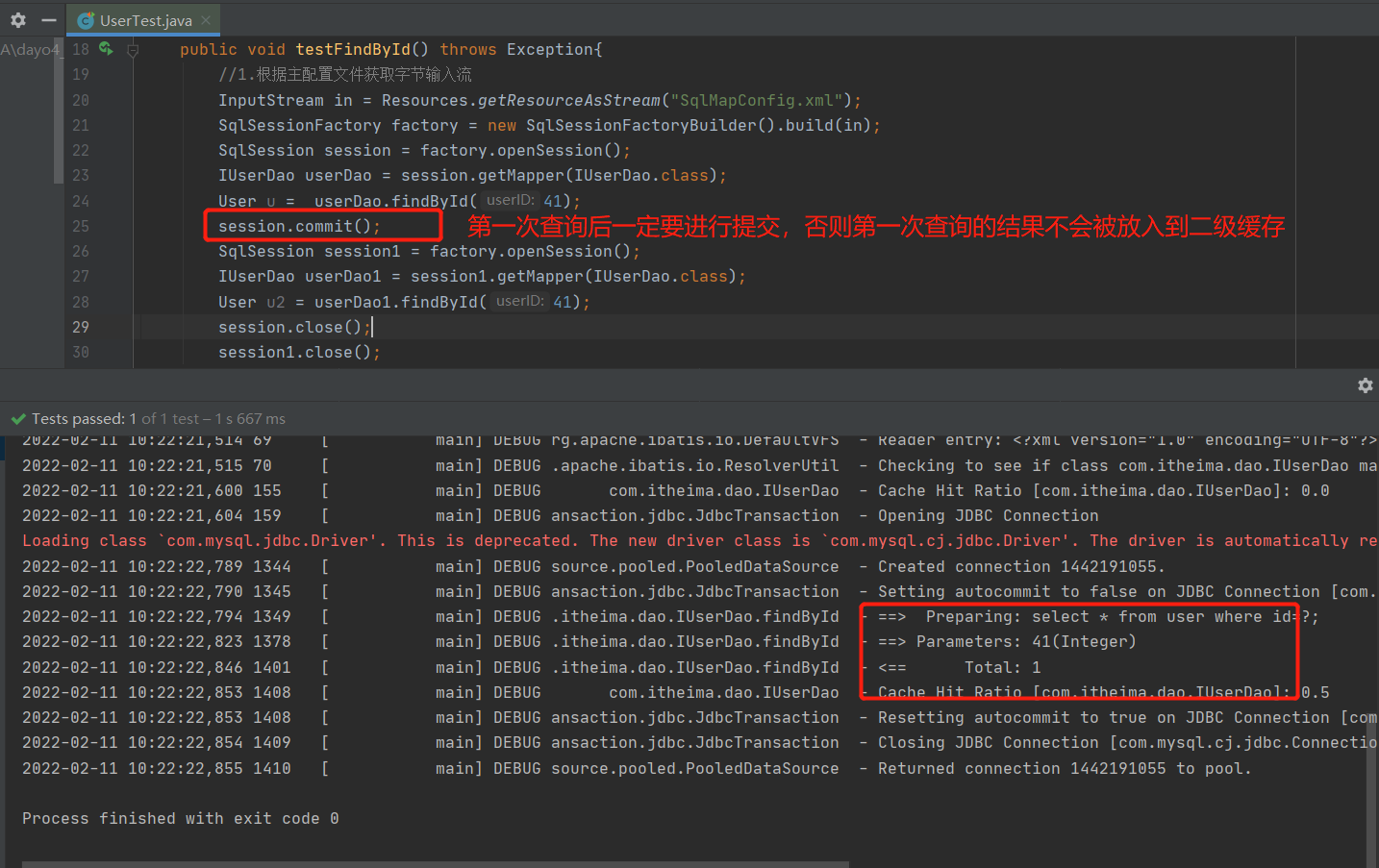Click the 'session.commit();' statement
Screen dimensions: 1379x868
tap(299, 226)
